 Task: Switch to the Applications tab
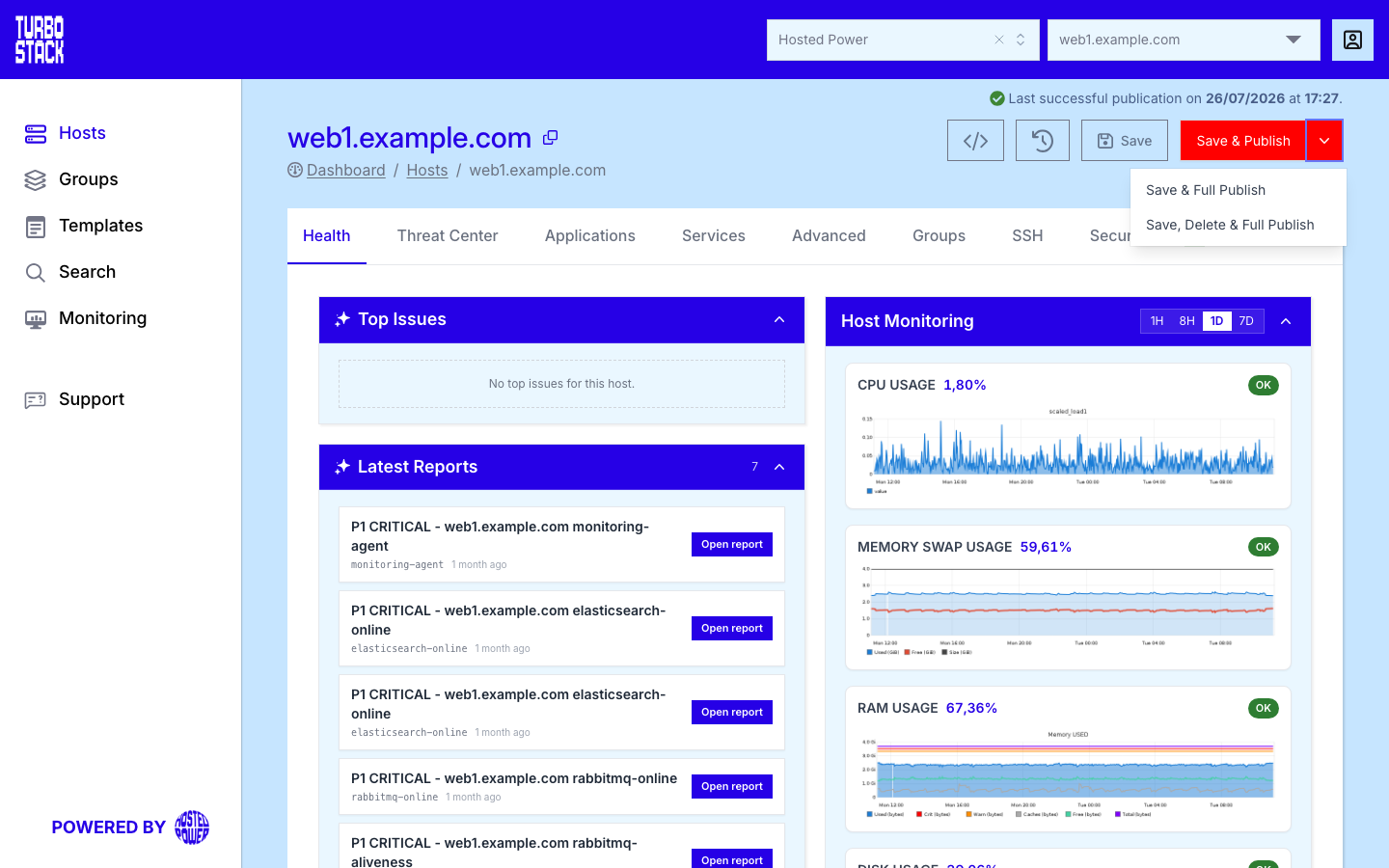[x=590, y=235]
